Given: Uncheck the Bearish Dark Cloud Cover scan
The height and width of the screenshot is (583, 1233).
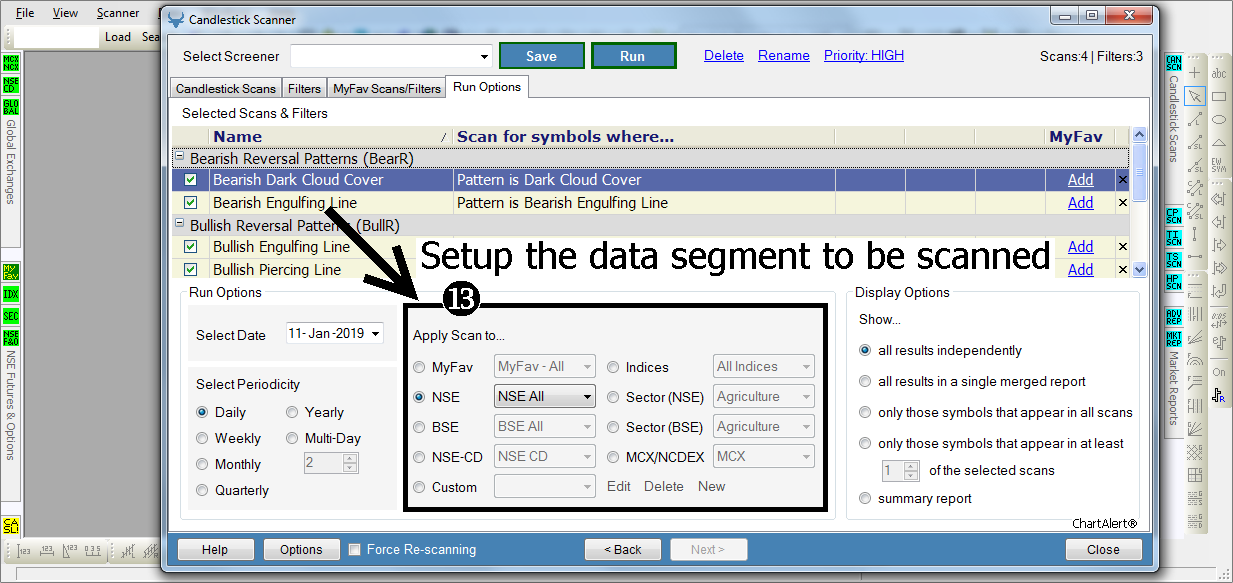Looking at the screenshot, I should pos(191,180).
